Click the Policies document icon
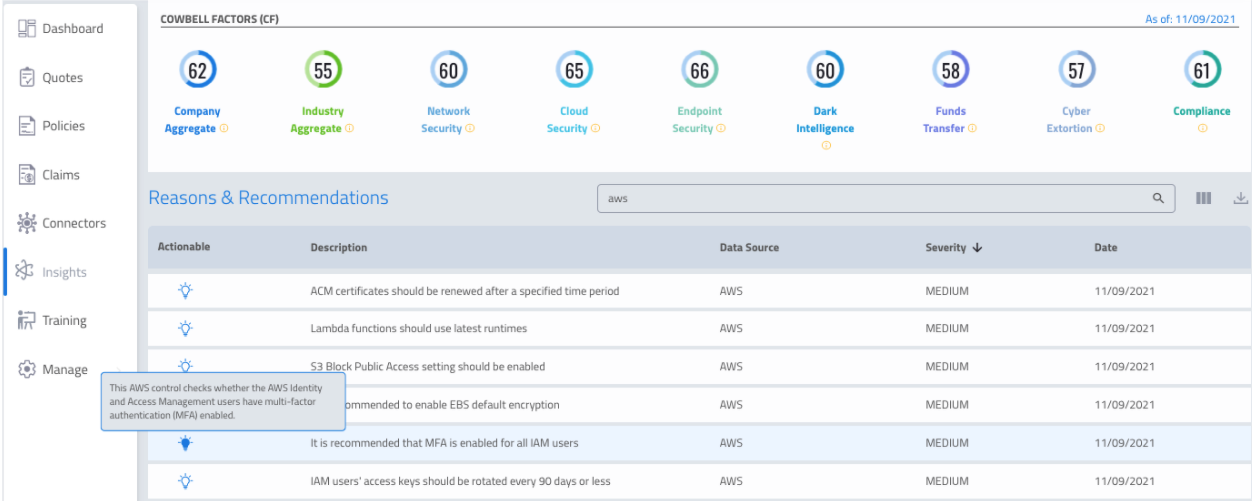Viewport: 1252px width, 501px height. (27, 126)
